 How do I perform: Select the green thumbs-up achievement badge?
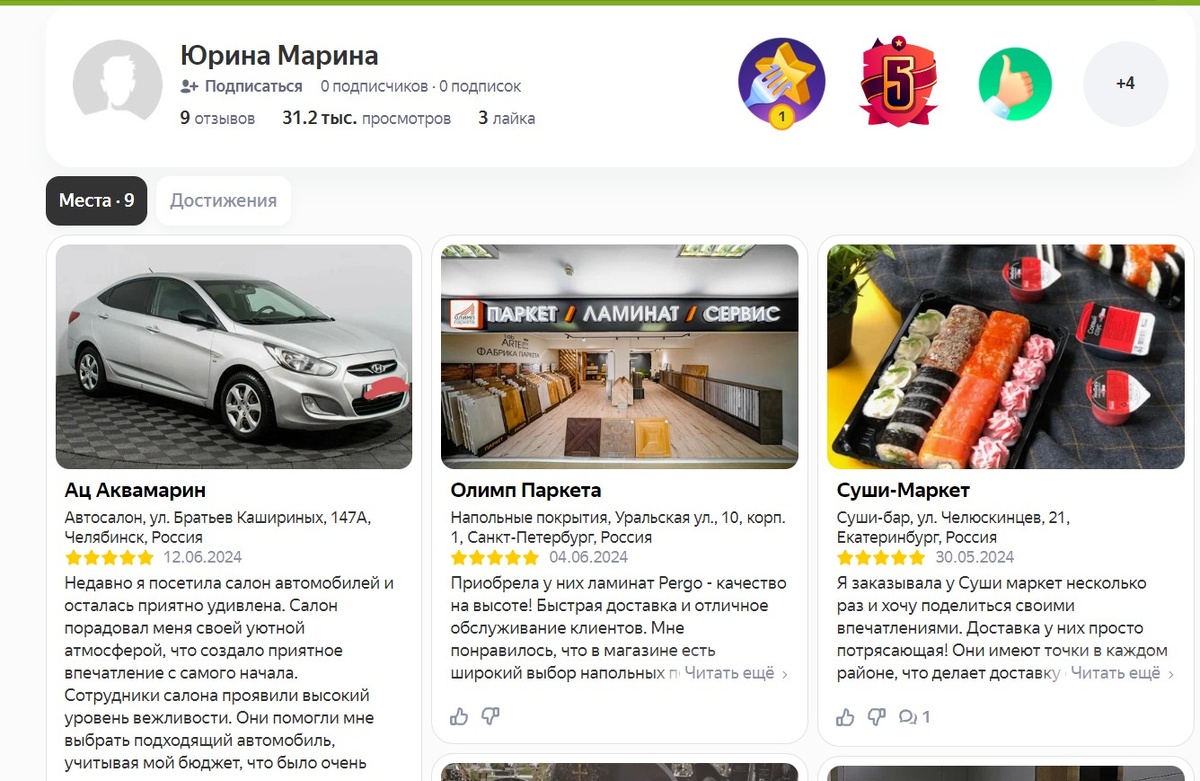click(1015, 84)
